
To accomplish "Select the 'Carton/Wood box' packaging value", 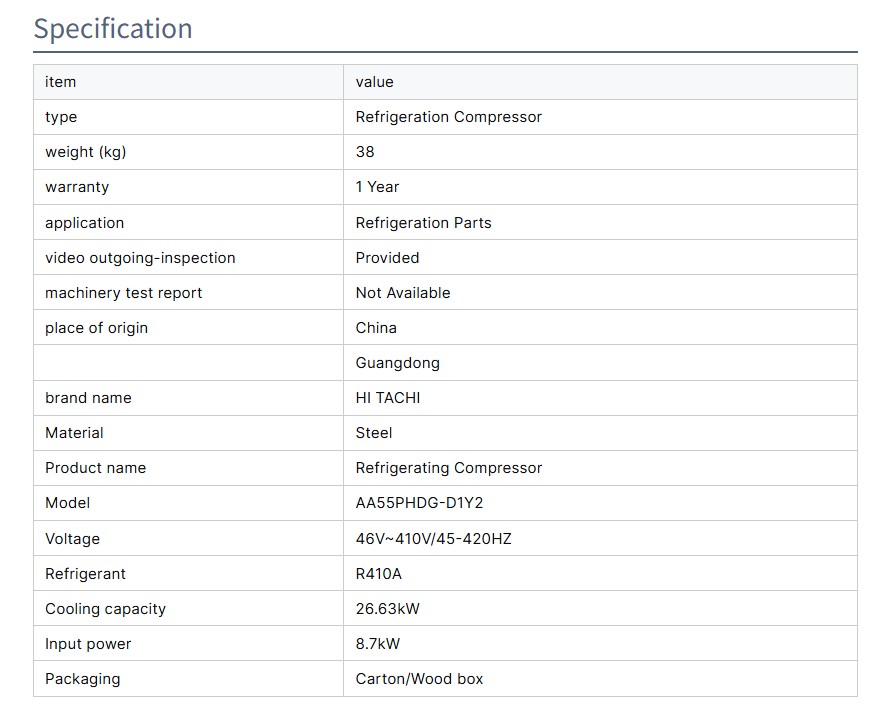I will click(x=419, y=679).
